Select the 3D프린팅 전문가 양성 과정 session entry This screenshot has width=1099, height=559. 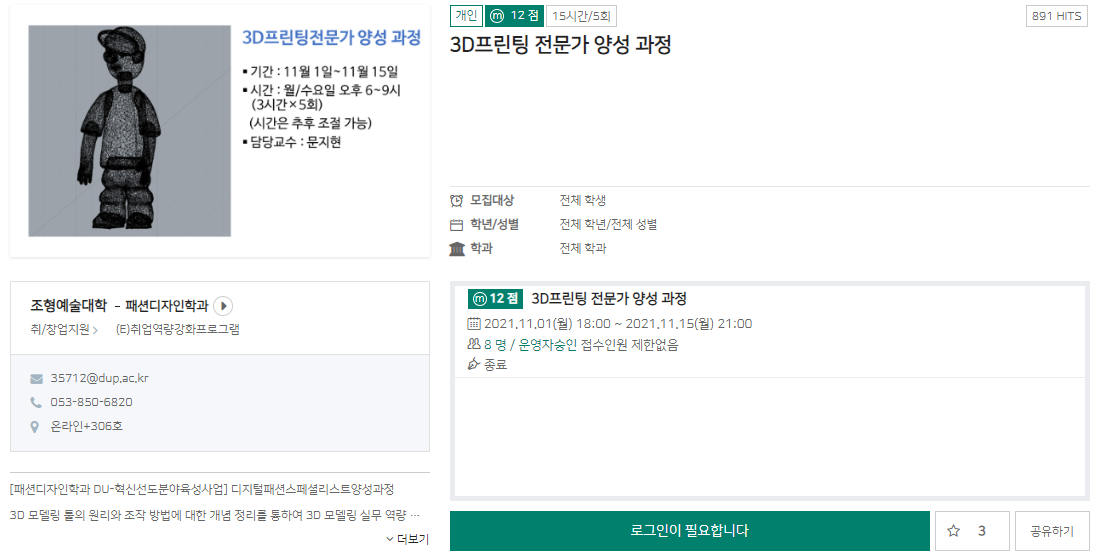coord(608,298)
